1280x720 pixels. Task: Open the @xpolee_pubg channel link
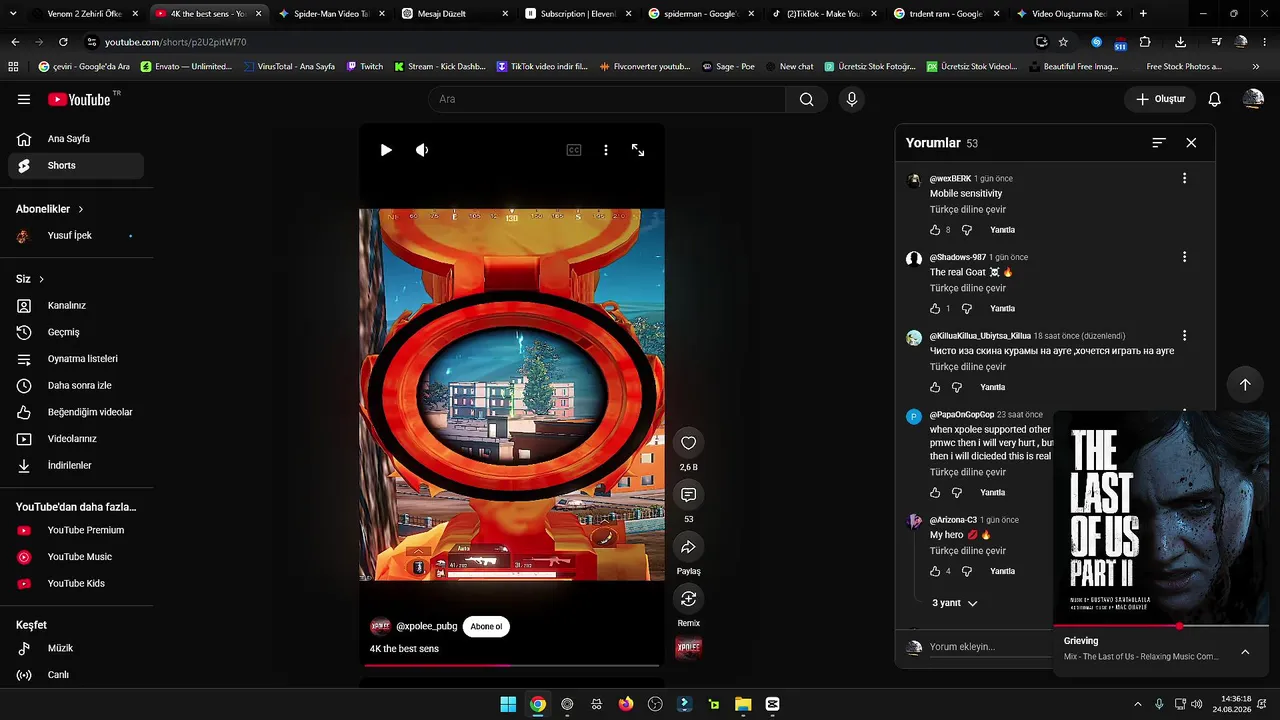(427, 626)
